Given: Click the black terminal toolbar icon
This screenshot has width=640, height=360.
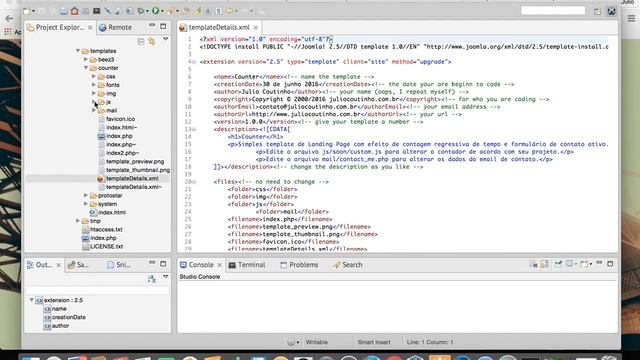Looking at the screenshot, I should (x=96, y=11).
